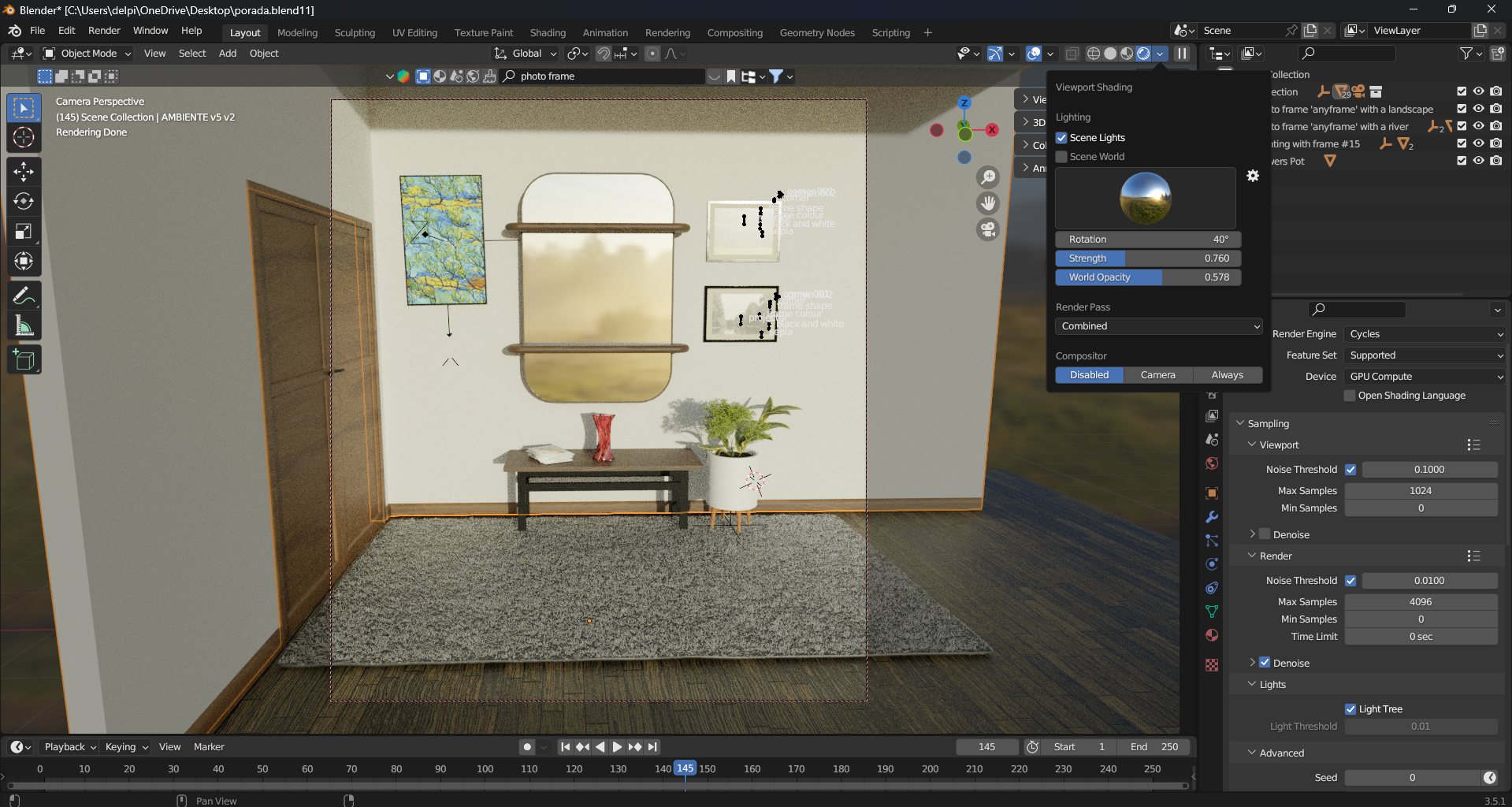Open the Render menu
Viewport: 1512px width, 807px height.
pos(104,31)
